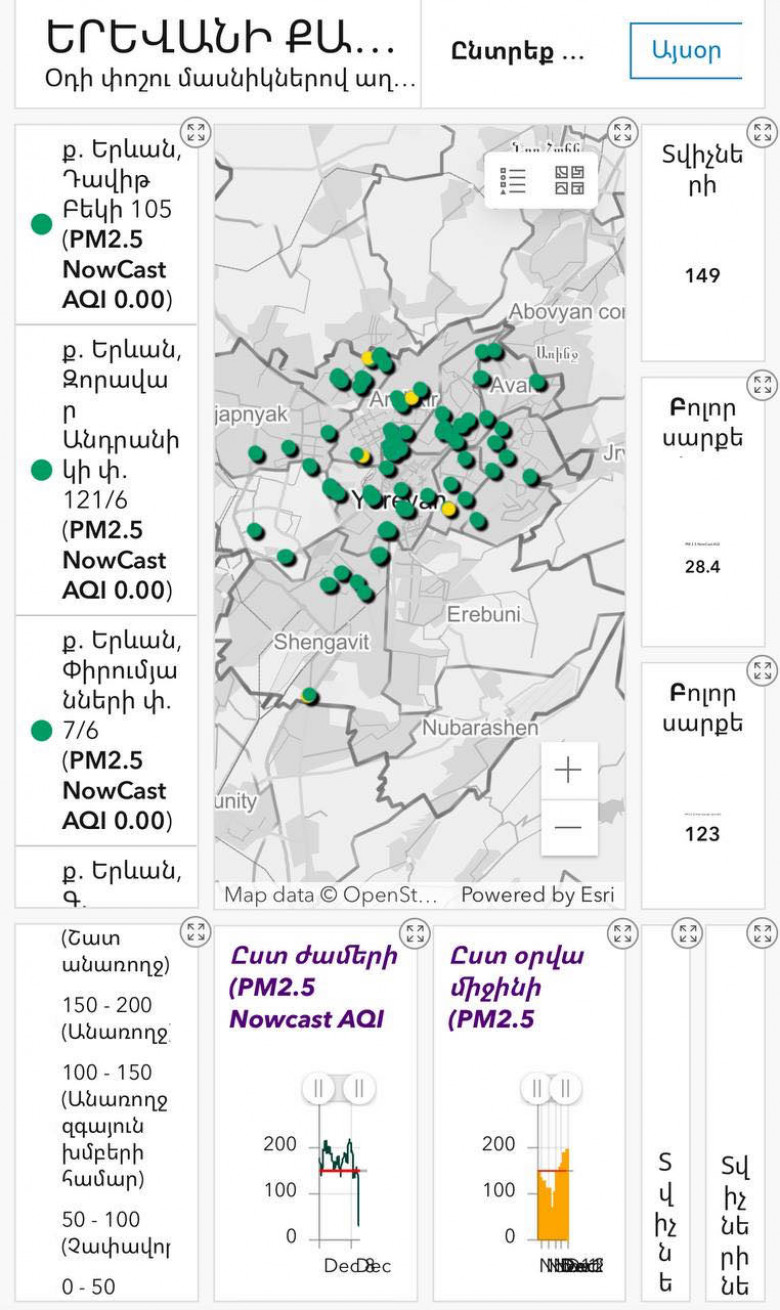Open the map legend panel
Viewport: 780px width, 1310px height.
(x=514, y=181)
